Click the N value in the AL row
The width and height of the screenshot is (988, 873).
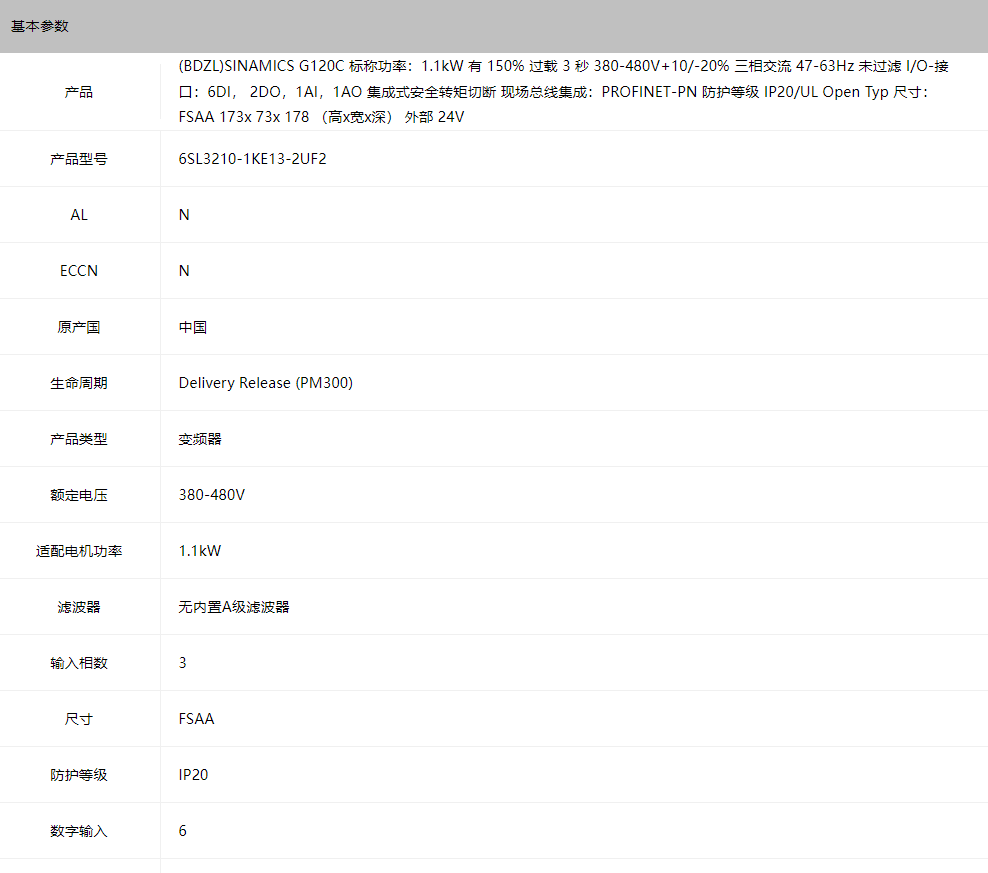point(184,215)
